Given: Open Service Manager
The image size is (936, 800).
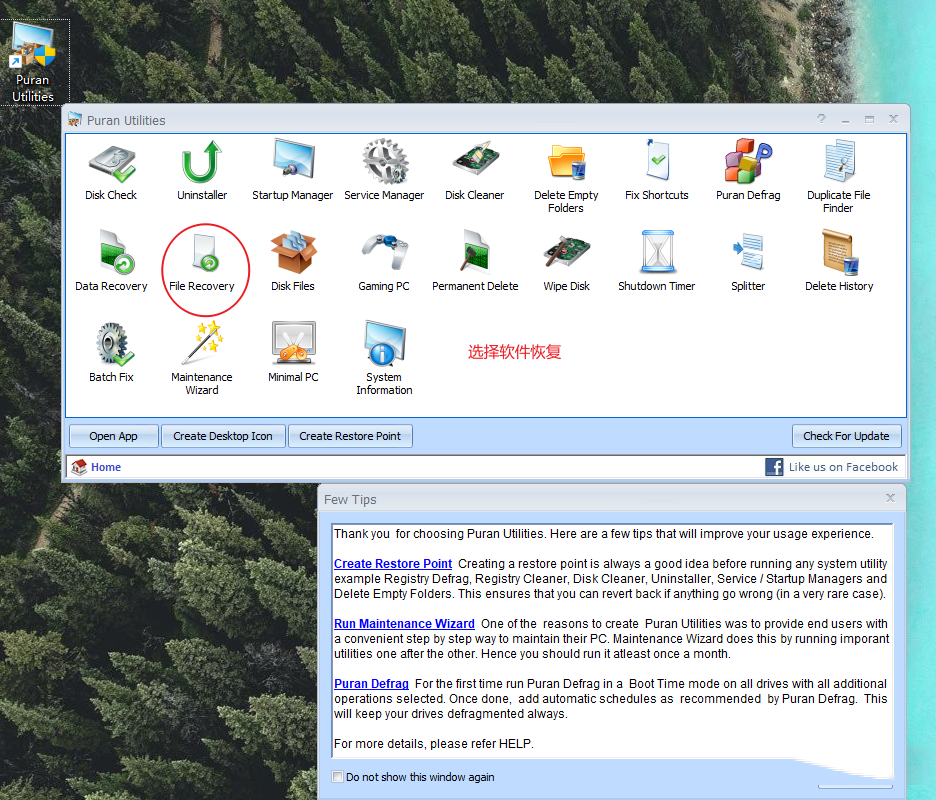Looking at the screenshot, I should 384,170.
